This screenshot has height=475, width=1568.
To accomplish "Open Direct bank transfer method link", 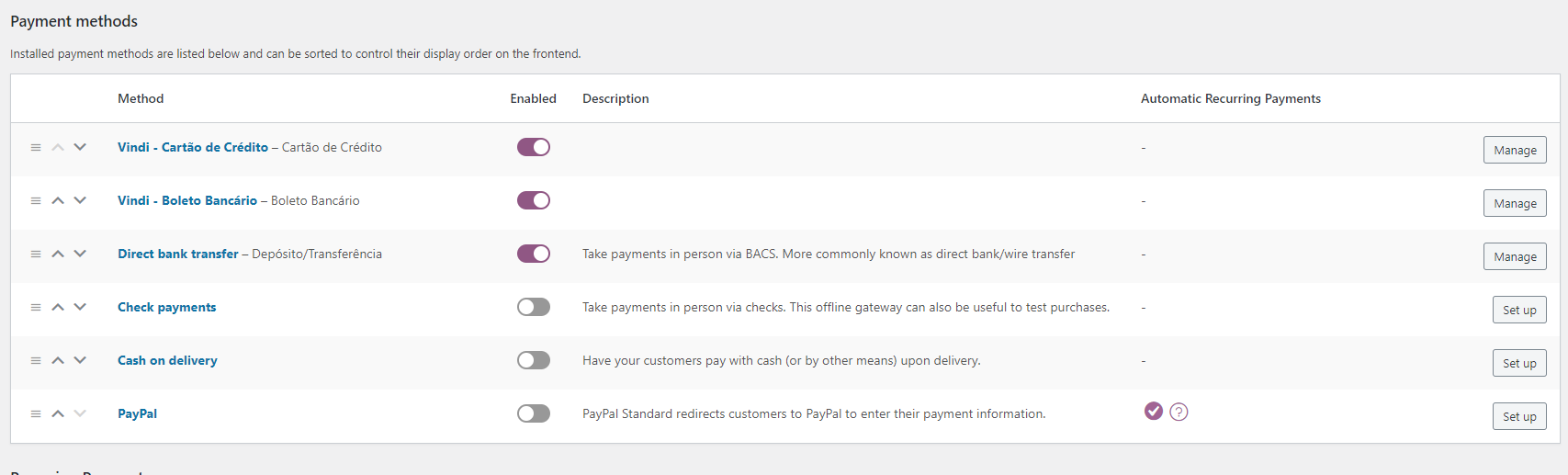I will pyautogui.click(x=178, y=254).
